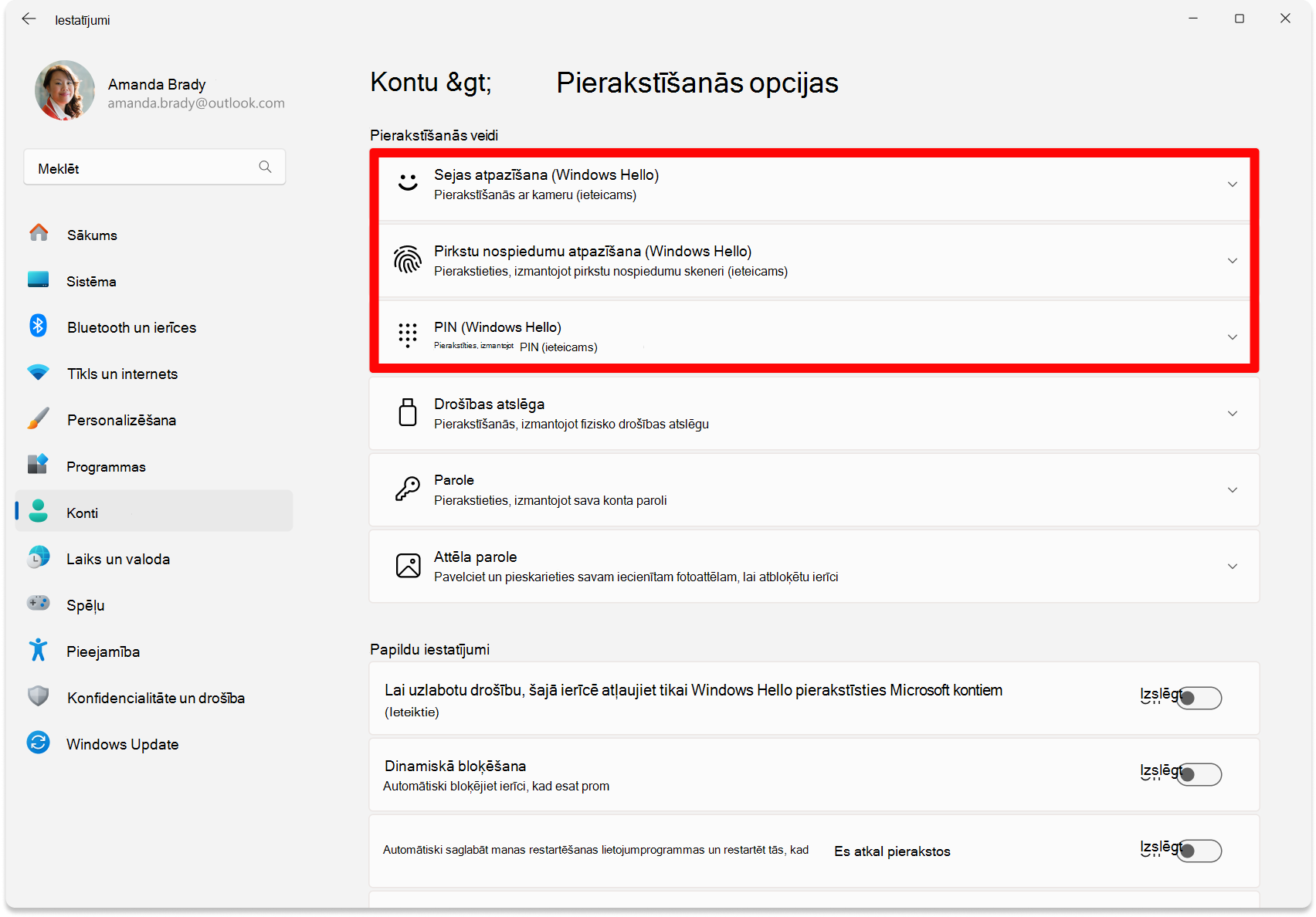This screenshot has width=1316, height=917.
Task: Click the back arrow icon
Action: pos(29,19)
